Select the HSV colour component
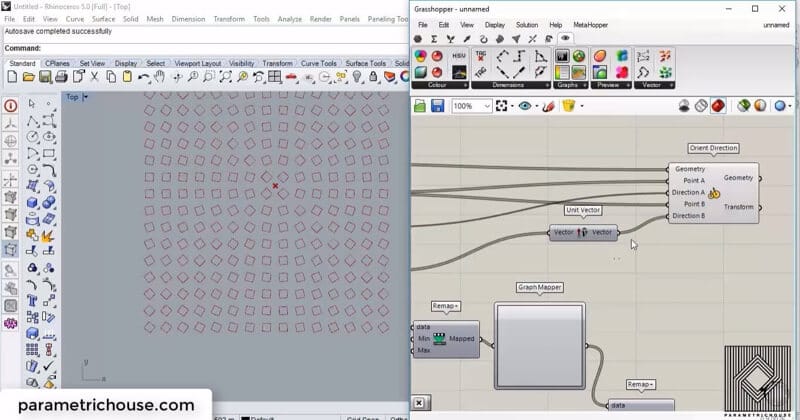The height and width of the screenshot is (420, 800). pos(458,56)
